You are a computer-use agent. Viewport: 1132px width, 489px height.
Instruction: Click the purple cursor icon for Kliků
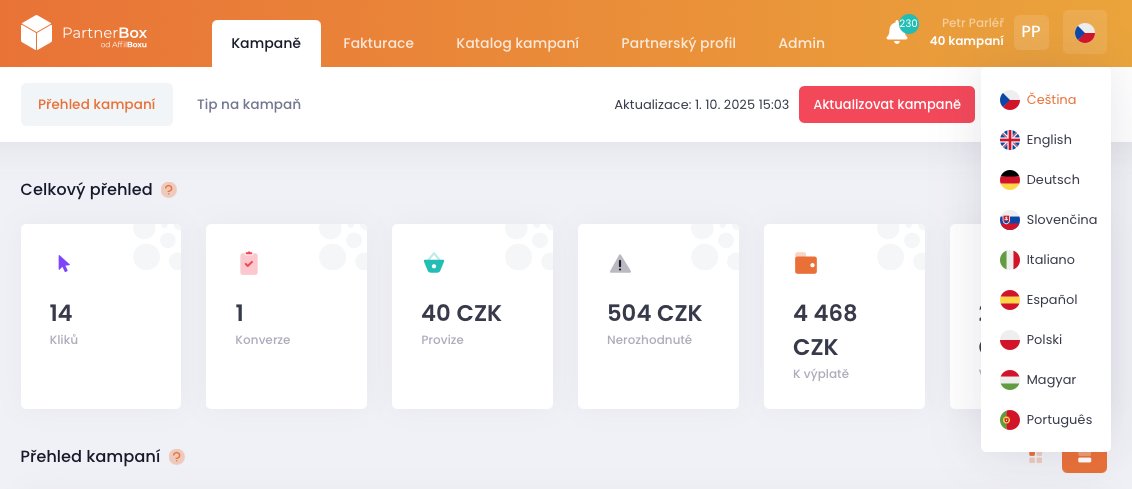coord(64,264)
